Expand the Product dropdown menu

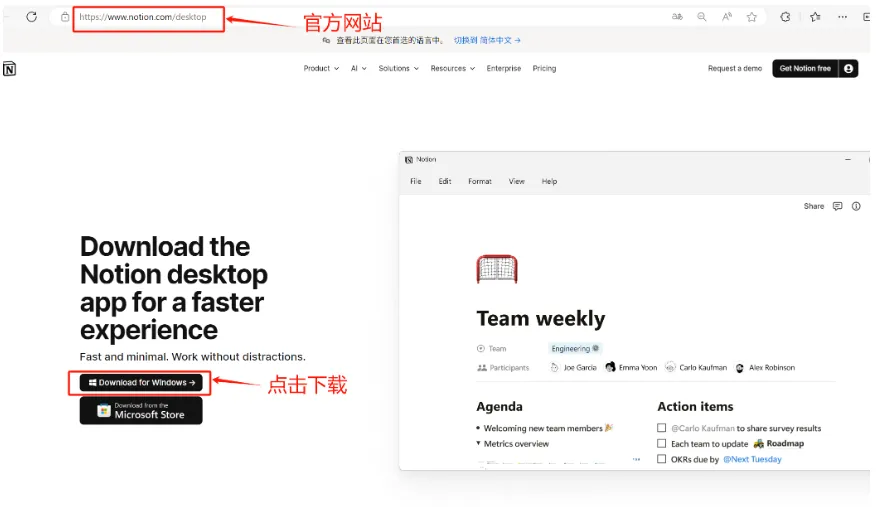(x=321, y=68)
